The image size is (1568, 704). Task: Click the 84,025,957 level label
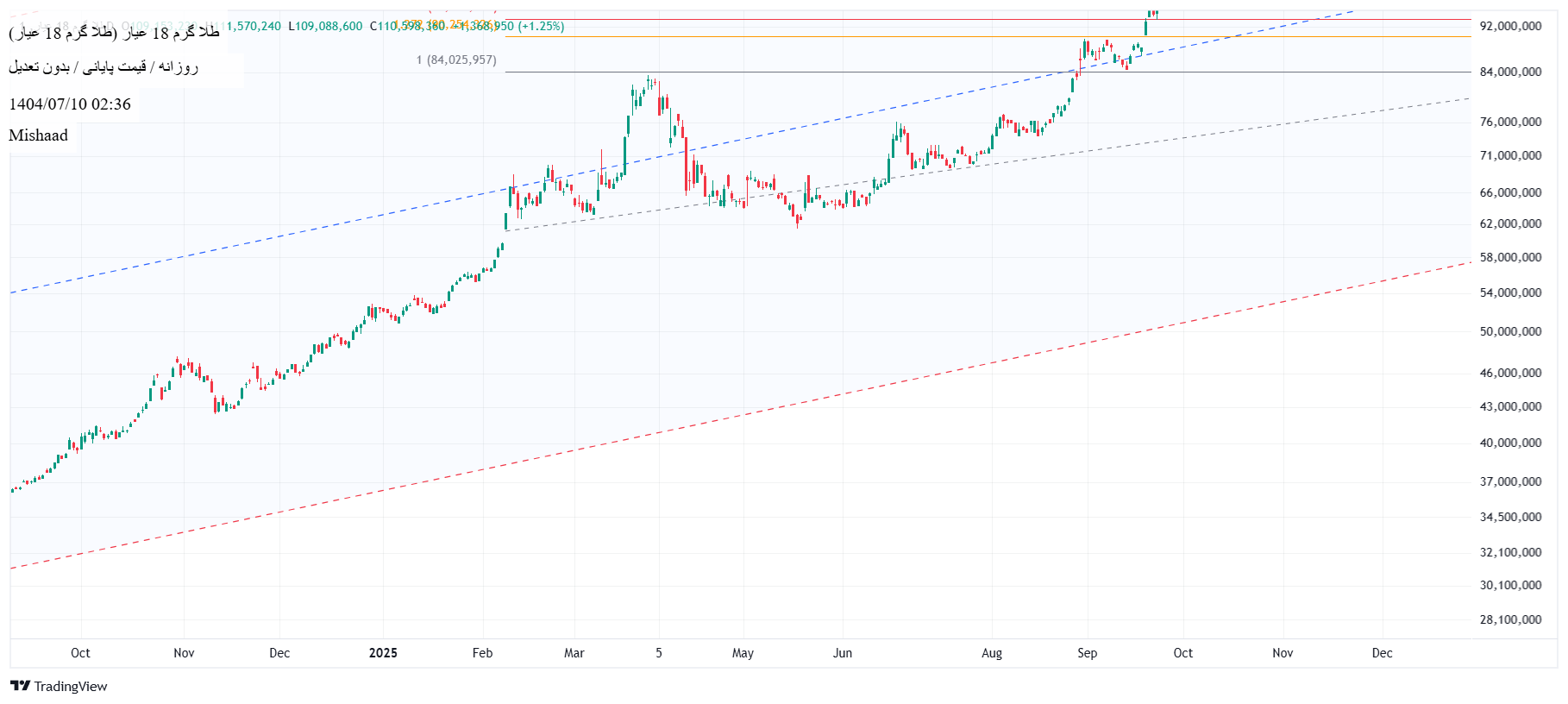[x=457, y=60]
